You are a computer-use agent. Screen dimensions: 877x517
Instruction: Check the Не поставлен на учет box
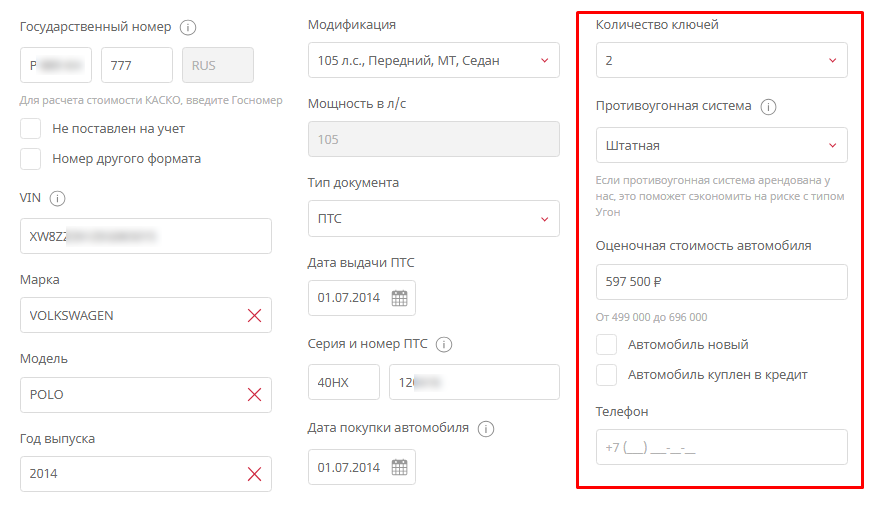pos(31,129)
